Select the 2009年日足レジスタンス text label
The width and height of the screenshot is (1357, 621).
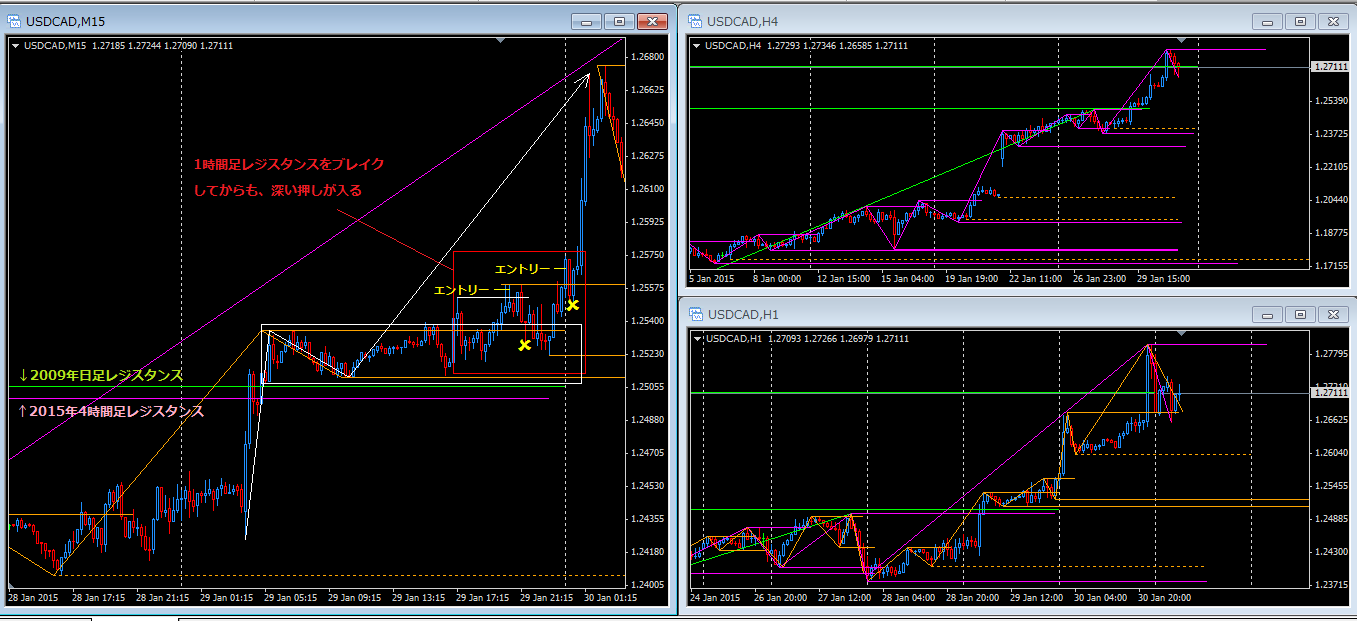[x=101, y=375]
